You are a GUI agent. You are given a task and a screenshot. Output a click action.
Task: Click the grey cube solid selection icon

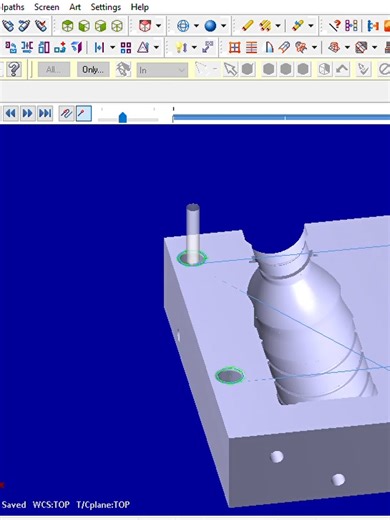click(325, 69)
